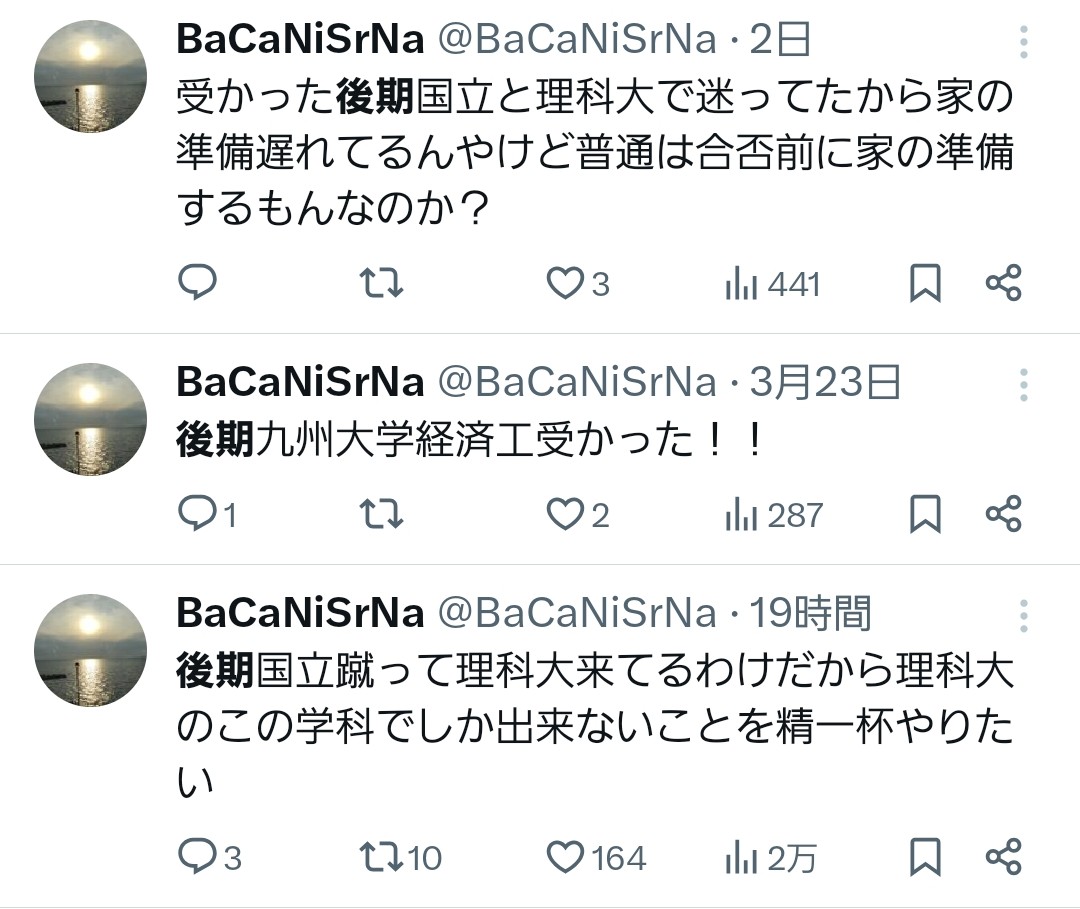Bookmark the 九州大学経済工受かった tweet

click(x=925, y=514)
